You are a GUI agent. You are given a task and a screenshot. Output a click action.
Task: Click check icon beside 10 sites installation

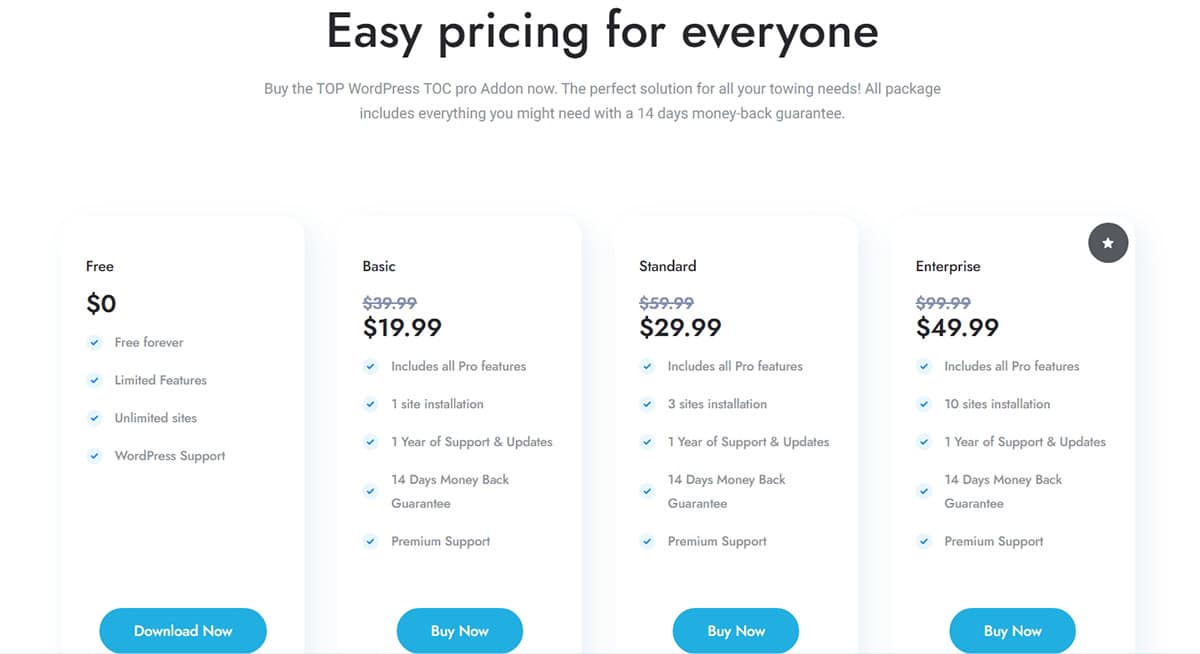[924, 404]
